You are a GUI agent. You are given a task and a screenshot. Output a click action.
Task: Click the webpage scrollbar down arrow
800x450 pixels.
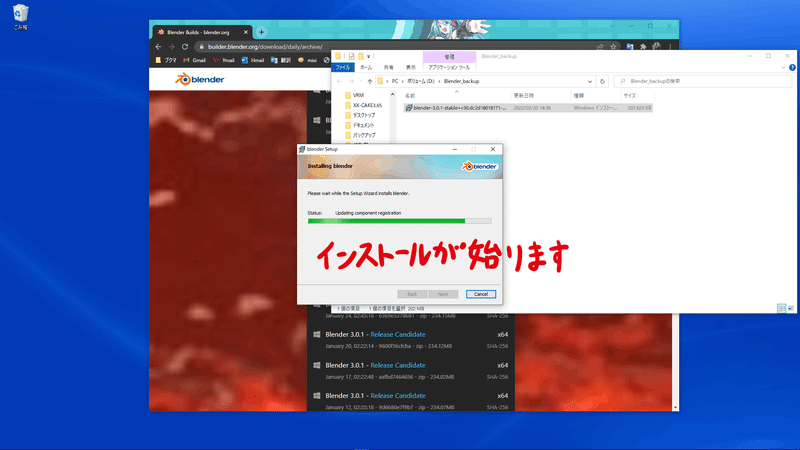[x=676, y=408]
